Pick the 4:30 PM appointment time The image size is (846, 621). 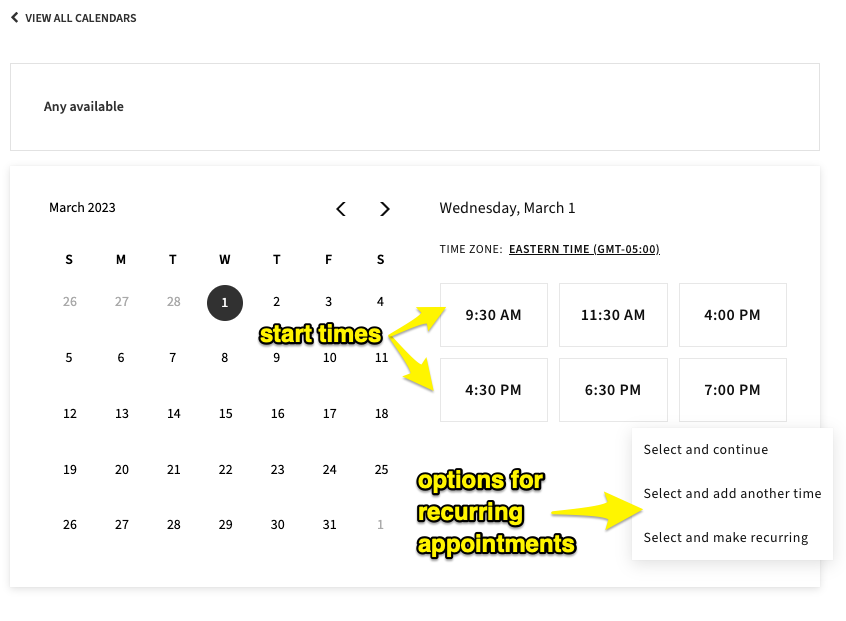click(493, 389)
